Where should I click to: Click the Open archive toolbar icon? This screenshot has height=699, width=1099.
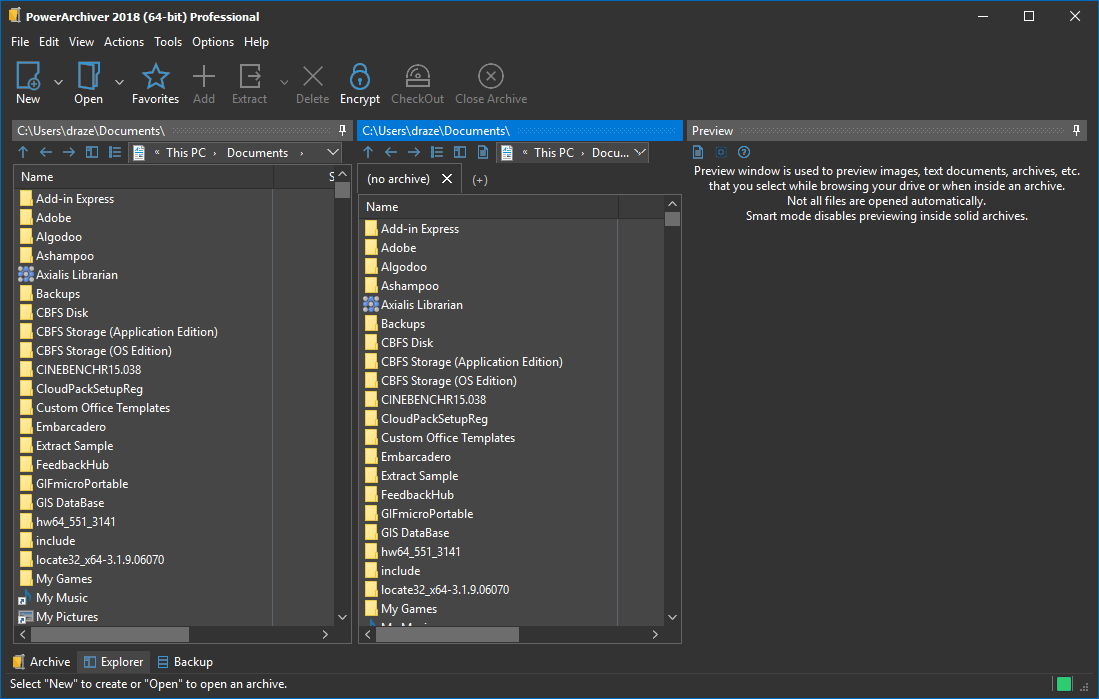coord(89,76)
